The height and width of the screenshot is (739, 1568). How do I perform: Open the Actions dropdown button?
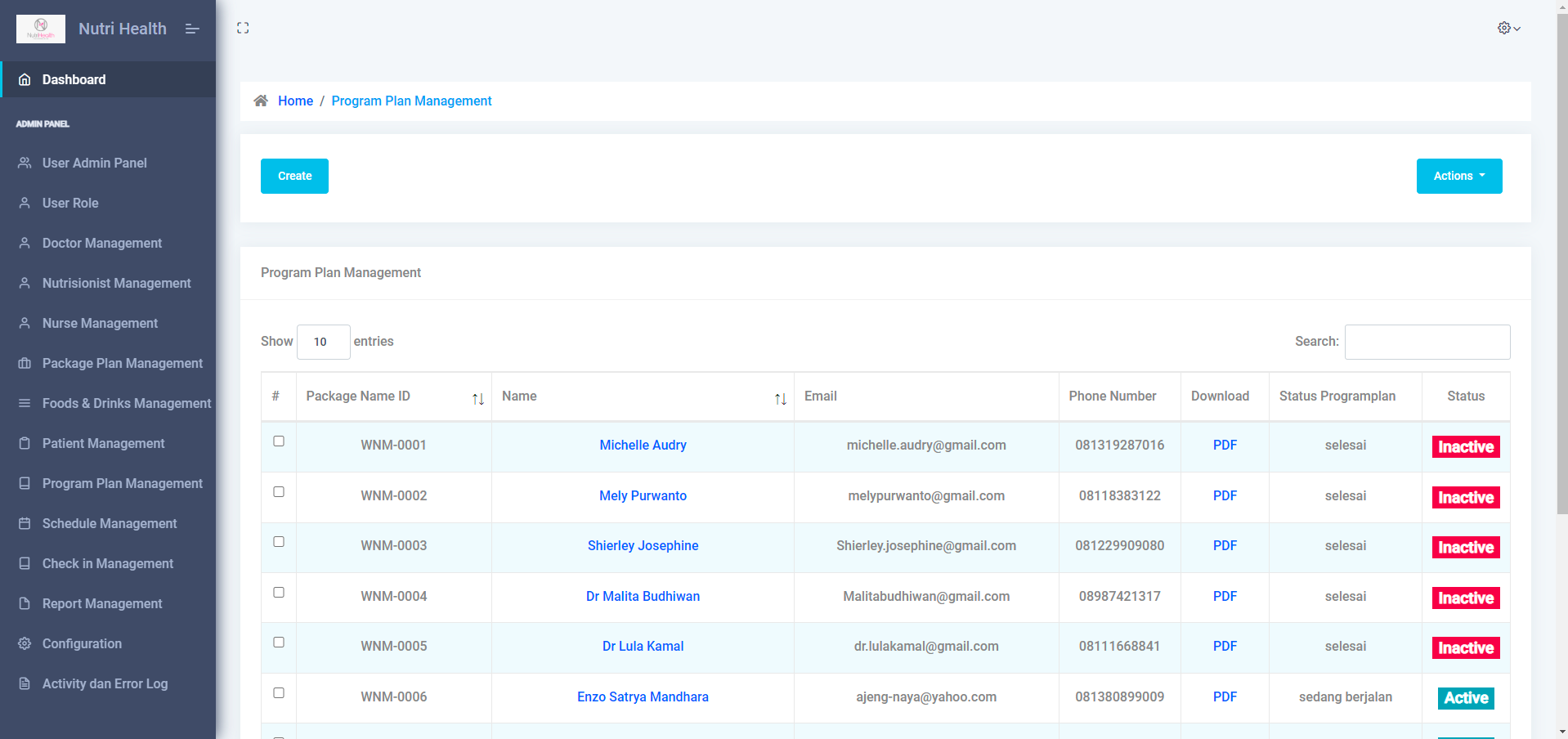(1458, 176)
